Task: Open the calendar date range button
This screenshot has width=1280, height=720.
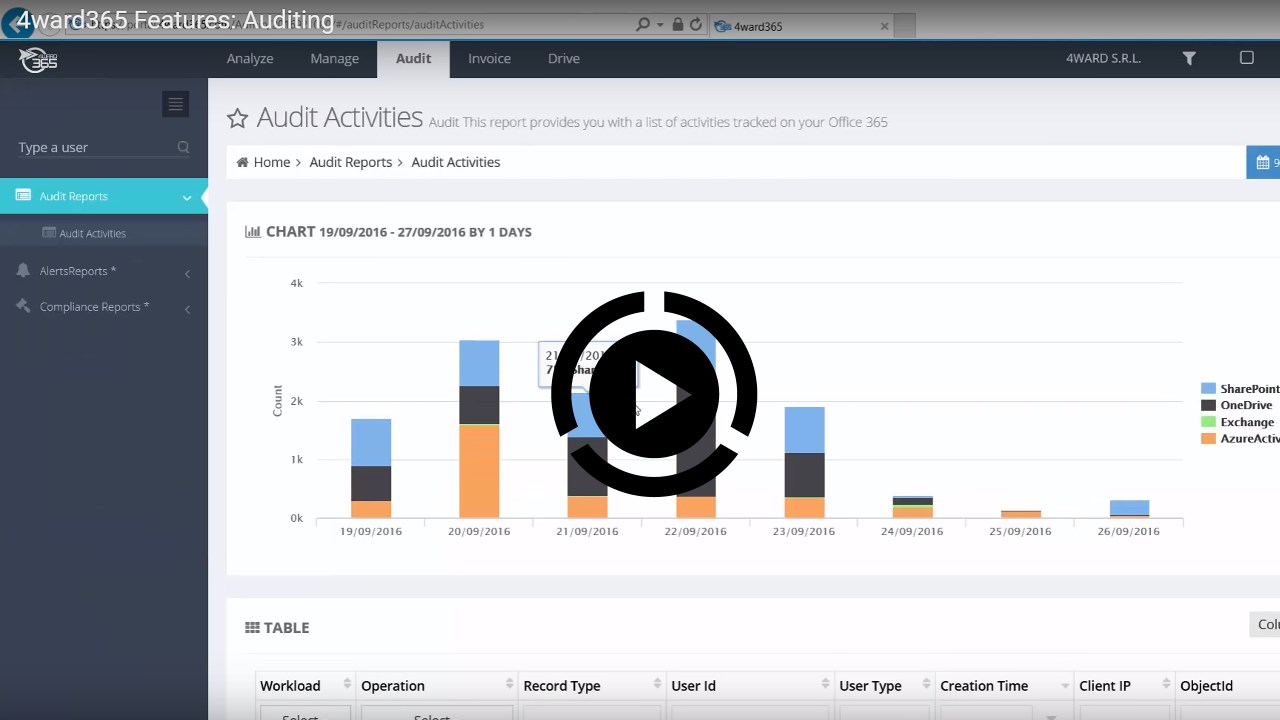Action: (x=1263, y=162)
